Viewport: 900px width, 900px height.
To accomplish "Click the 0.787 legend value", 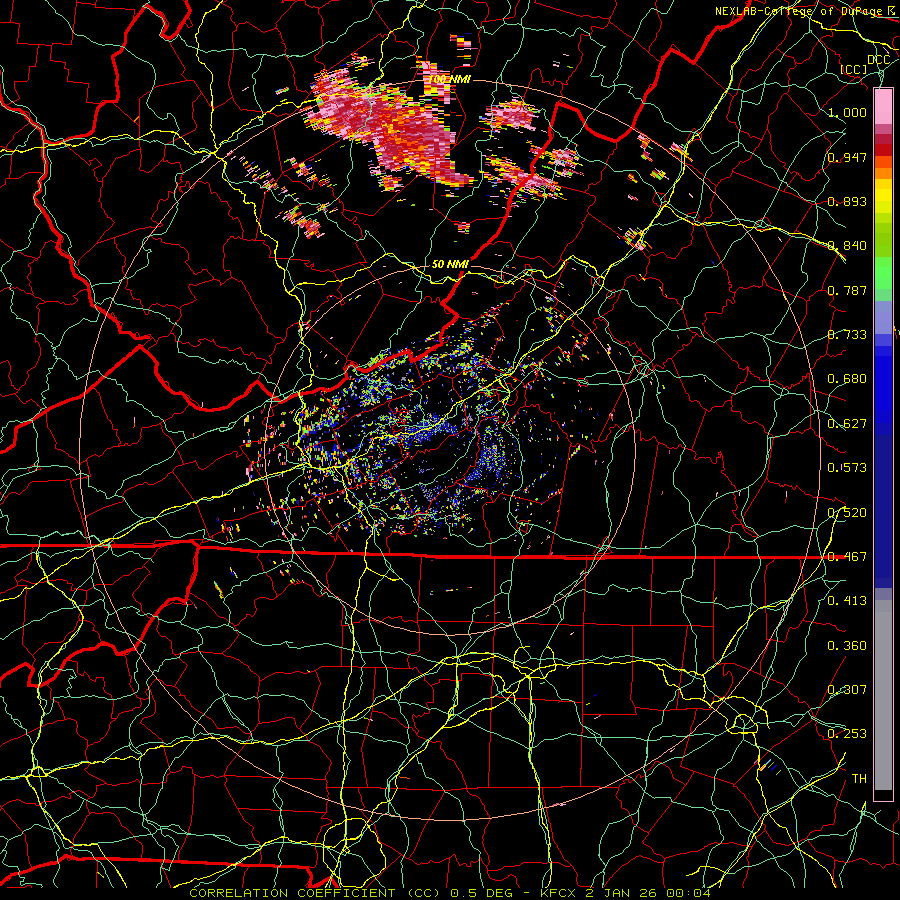I will pyautogui.click(x=847, y=290).
